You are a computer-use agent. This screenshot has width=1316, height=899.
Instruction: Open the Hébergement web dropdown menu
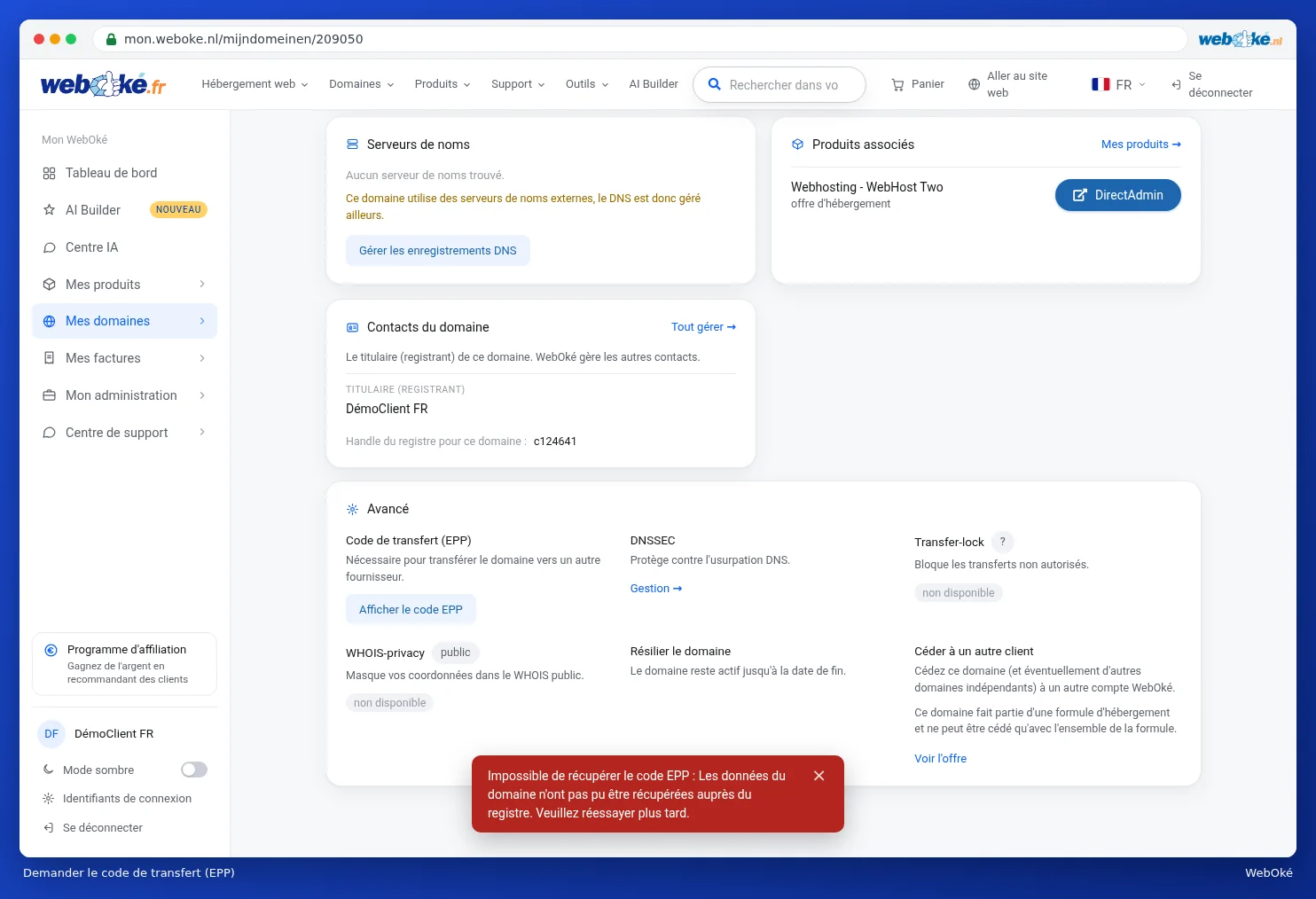[x=255, y=84]
